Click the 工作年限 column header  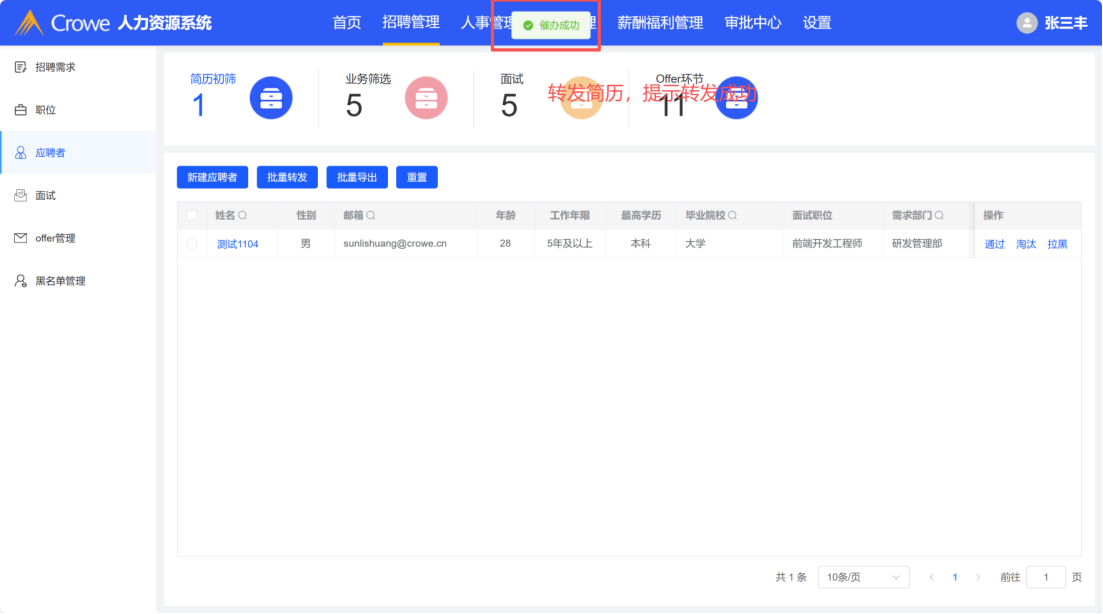click(570, 215)
